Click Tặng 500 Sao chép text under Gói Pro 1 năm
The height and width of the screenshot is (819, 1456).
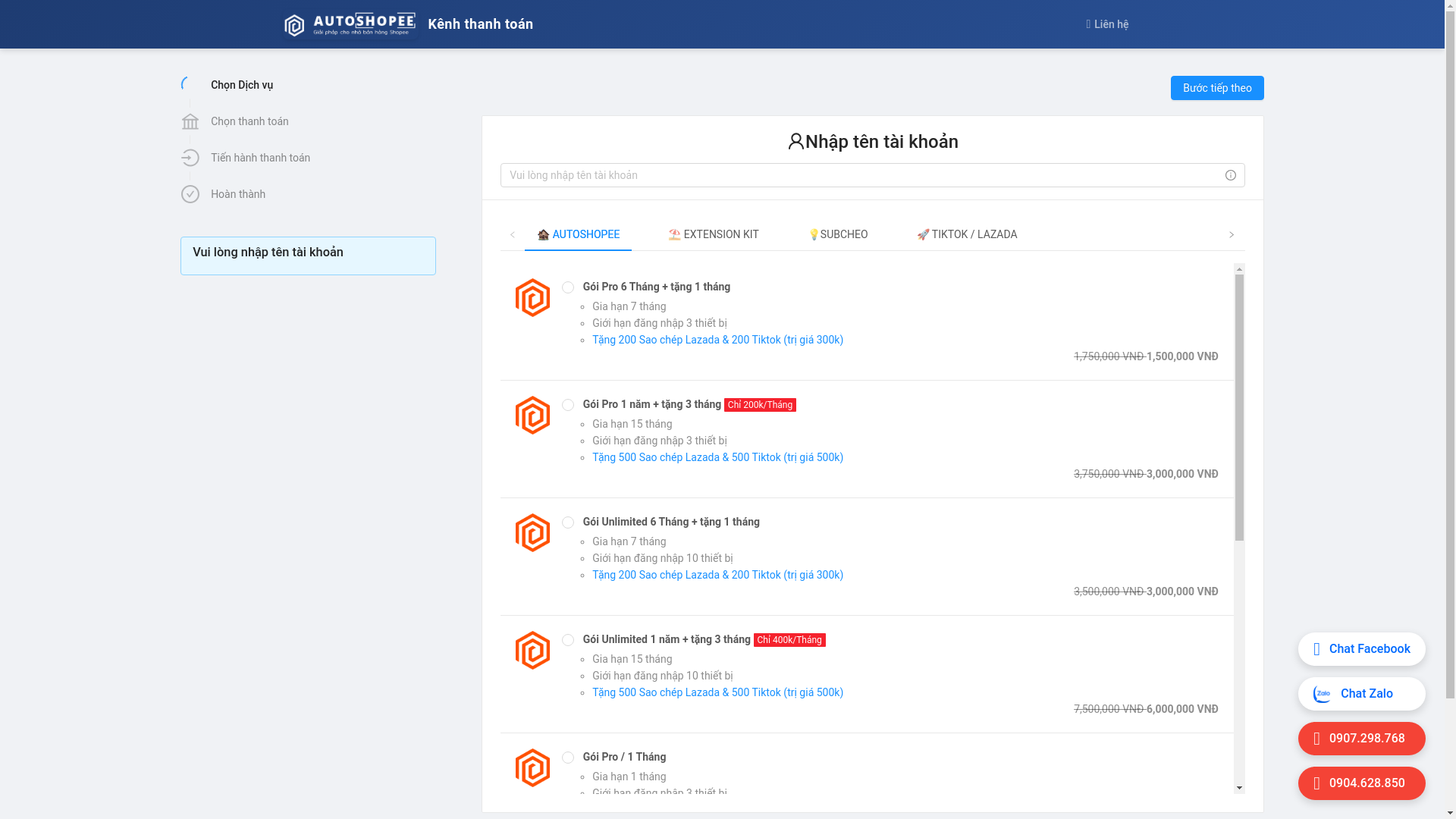(717, 457)
